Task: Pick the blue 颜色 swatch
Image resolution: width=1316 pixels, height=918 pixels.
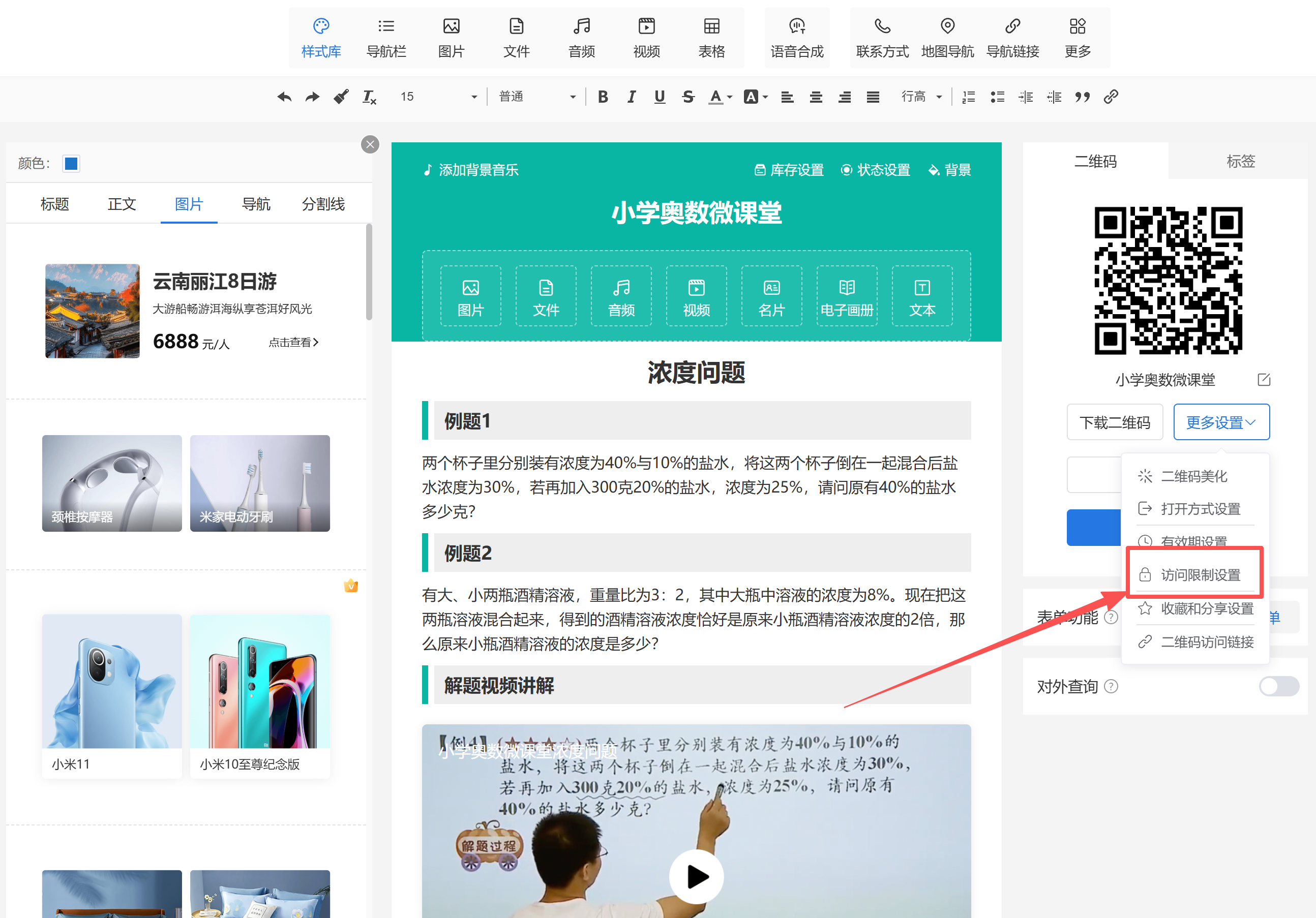Action: point(72,164)
